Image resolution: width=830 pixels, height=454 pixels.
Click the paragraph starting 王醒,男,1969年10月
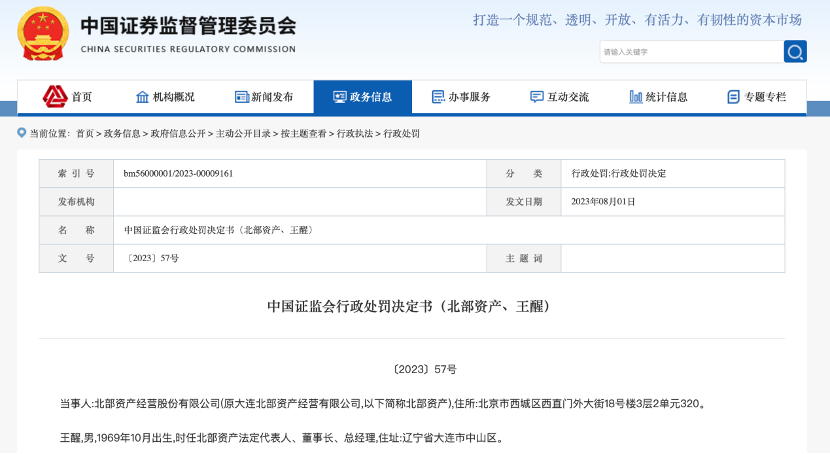tap(282, 438)
